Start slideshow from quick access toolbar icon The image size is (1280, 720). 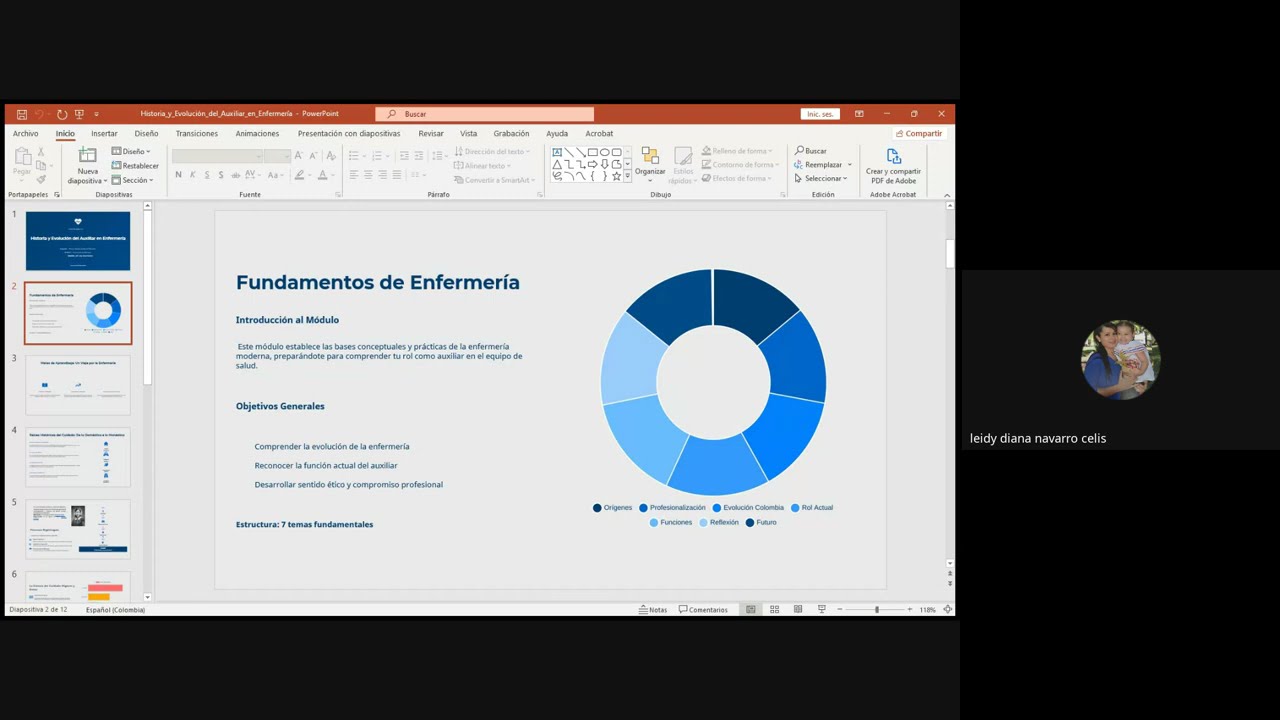[x=79, y=114]
